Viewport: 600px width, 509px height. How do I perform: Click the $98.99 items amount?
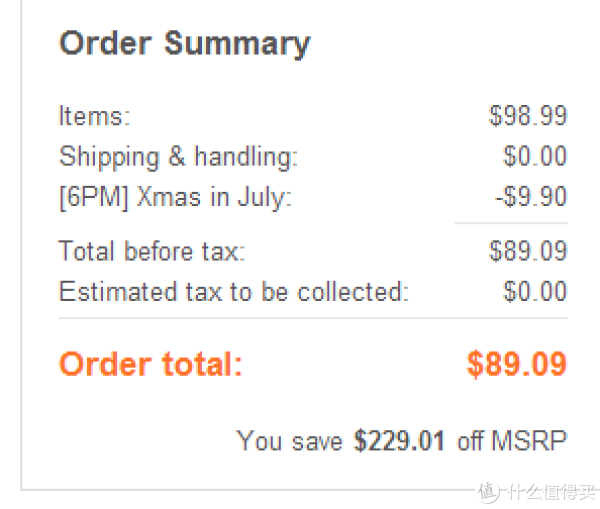pos(528,116)
